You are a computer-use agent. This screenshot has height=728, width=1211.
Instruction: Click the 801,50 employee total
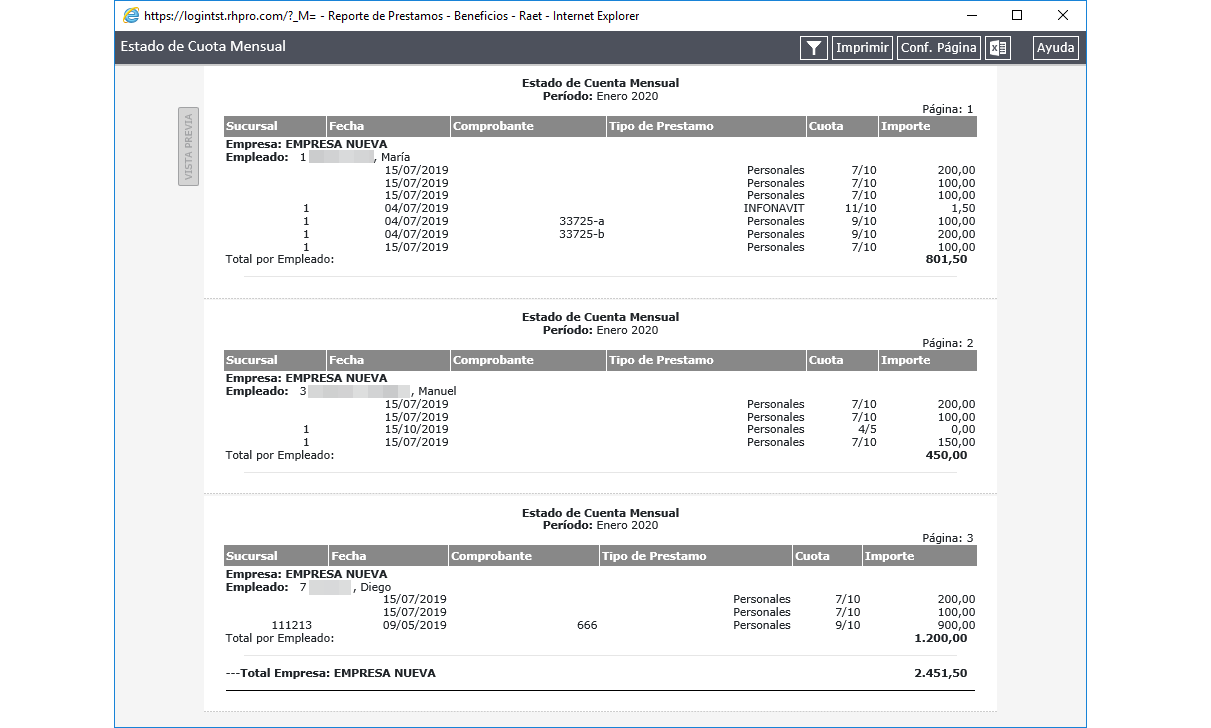coord(947,259)
